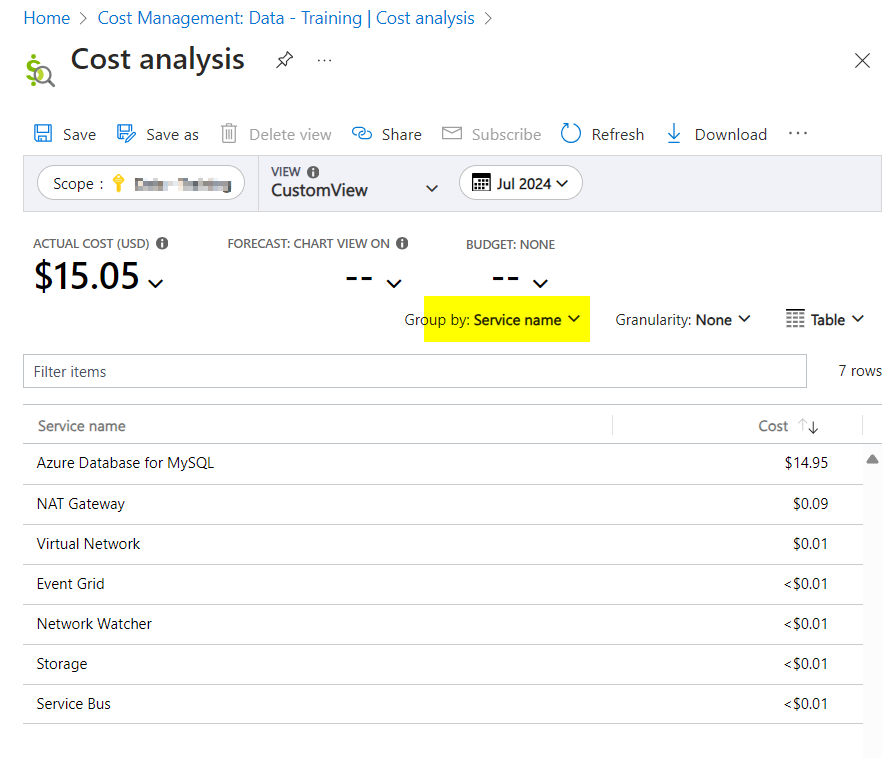Click the Refresh circular arrow icon
This screenshot has width=892, height=758.
coord(571,133)
